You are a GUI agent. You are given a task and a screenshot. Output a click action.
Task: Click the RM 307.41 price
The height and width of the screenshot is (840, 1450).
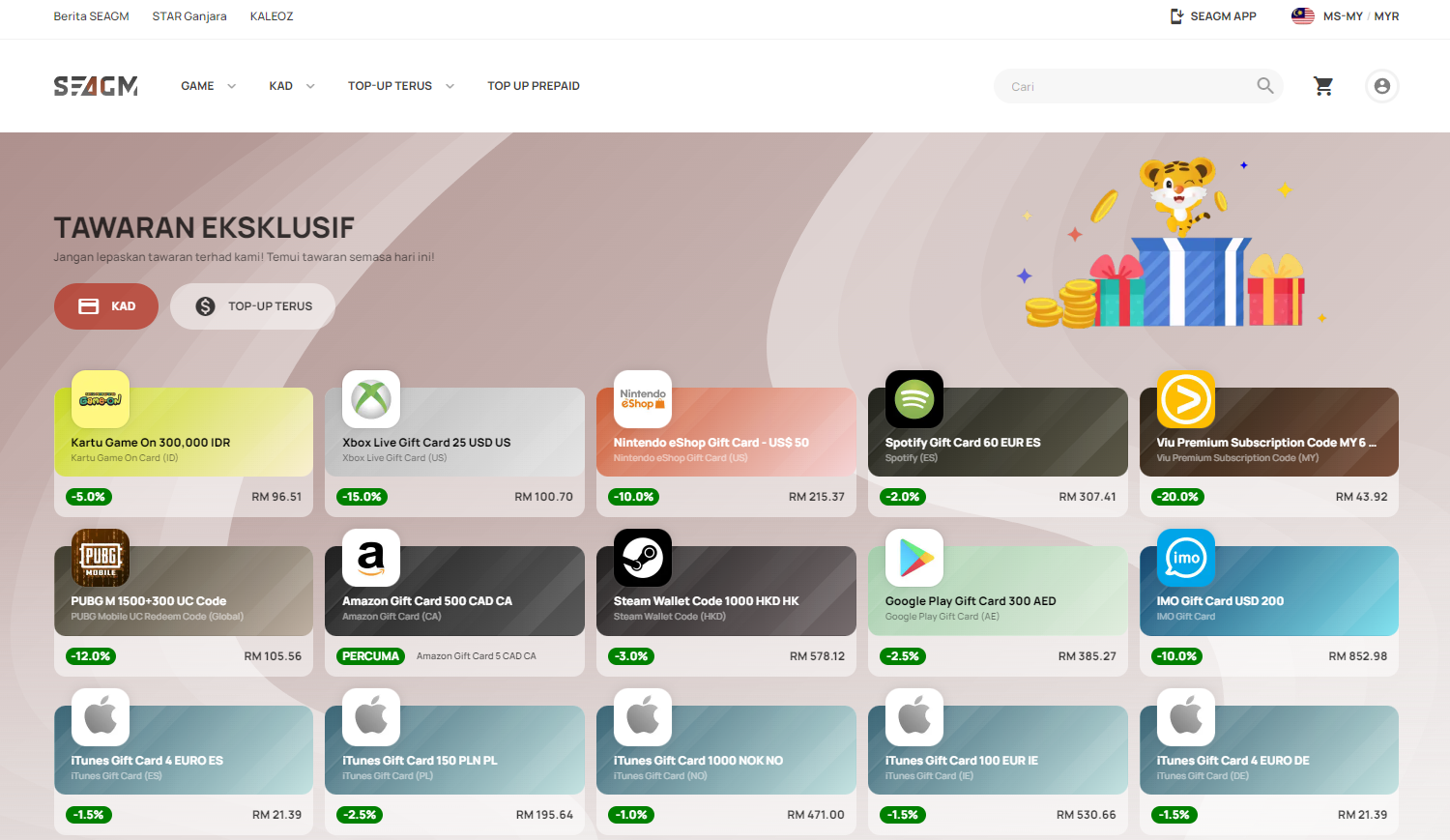(x=1087, y=497)
